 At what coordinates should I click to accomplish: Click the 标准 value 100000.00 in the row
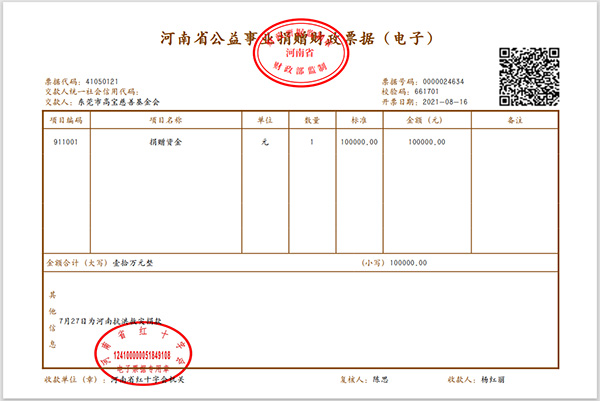coord(359,142)
